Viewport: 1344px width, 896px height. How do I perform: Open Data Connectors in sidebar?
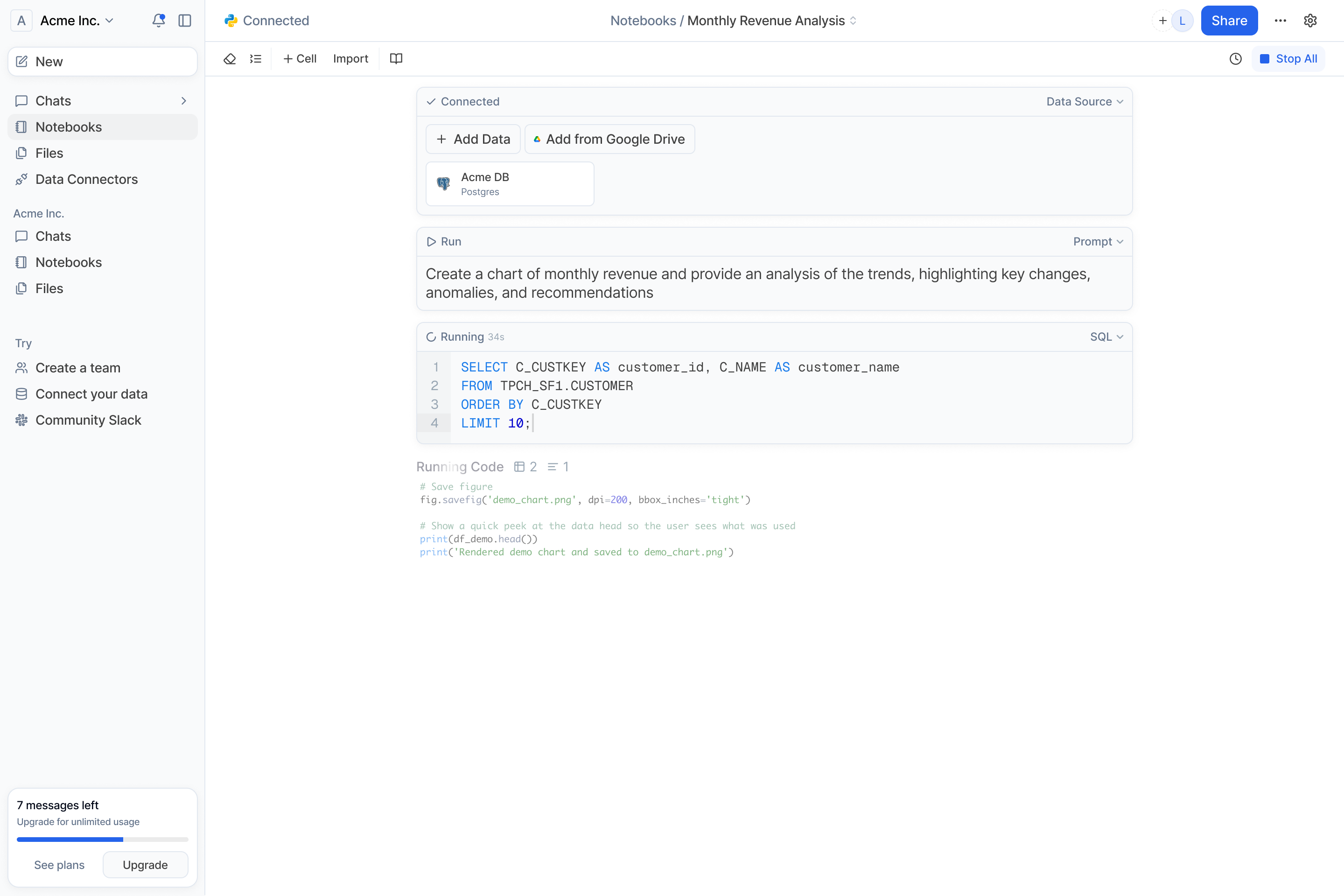tap(86, 179)
